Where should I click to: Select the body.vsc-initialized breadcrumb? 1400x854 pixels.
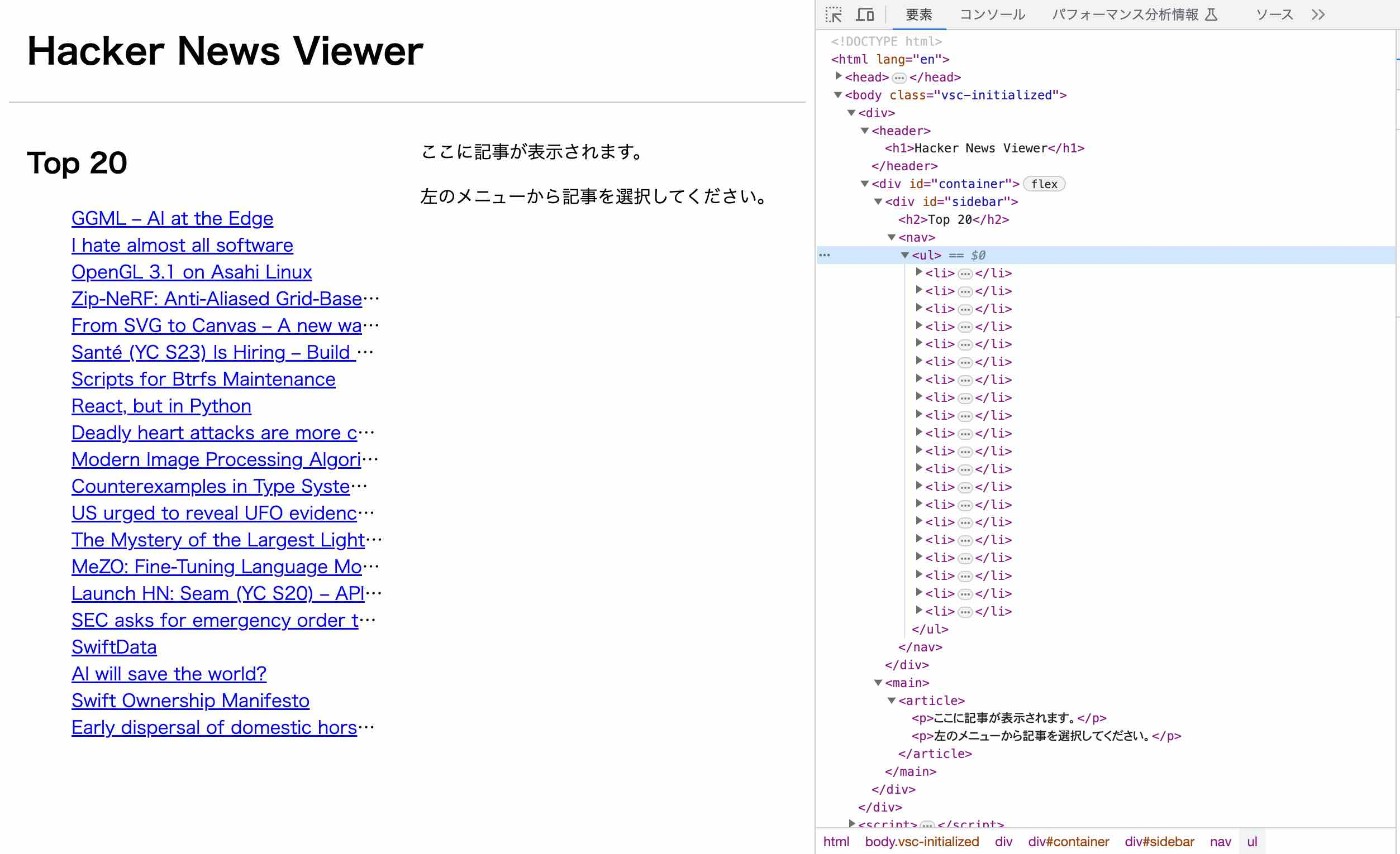(x=922, y=841)
